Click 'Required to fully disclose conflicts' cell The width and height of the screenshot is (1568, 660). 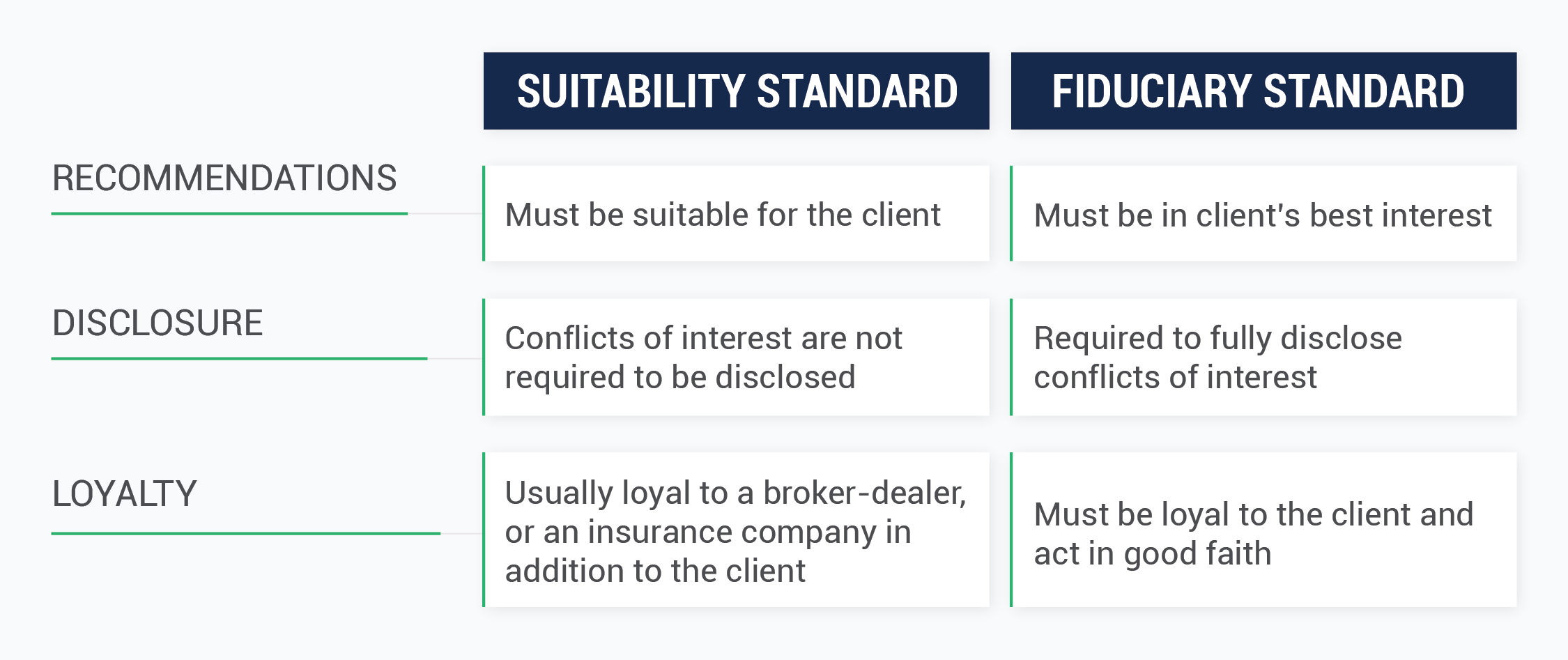(x=1263, y=358)
